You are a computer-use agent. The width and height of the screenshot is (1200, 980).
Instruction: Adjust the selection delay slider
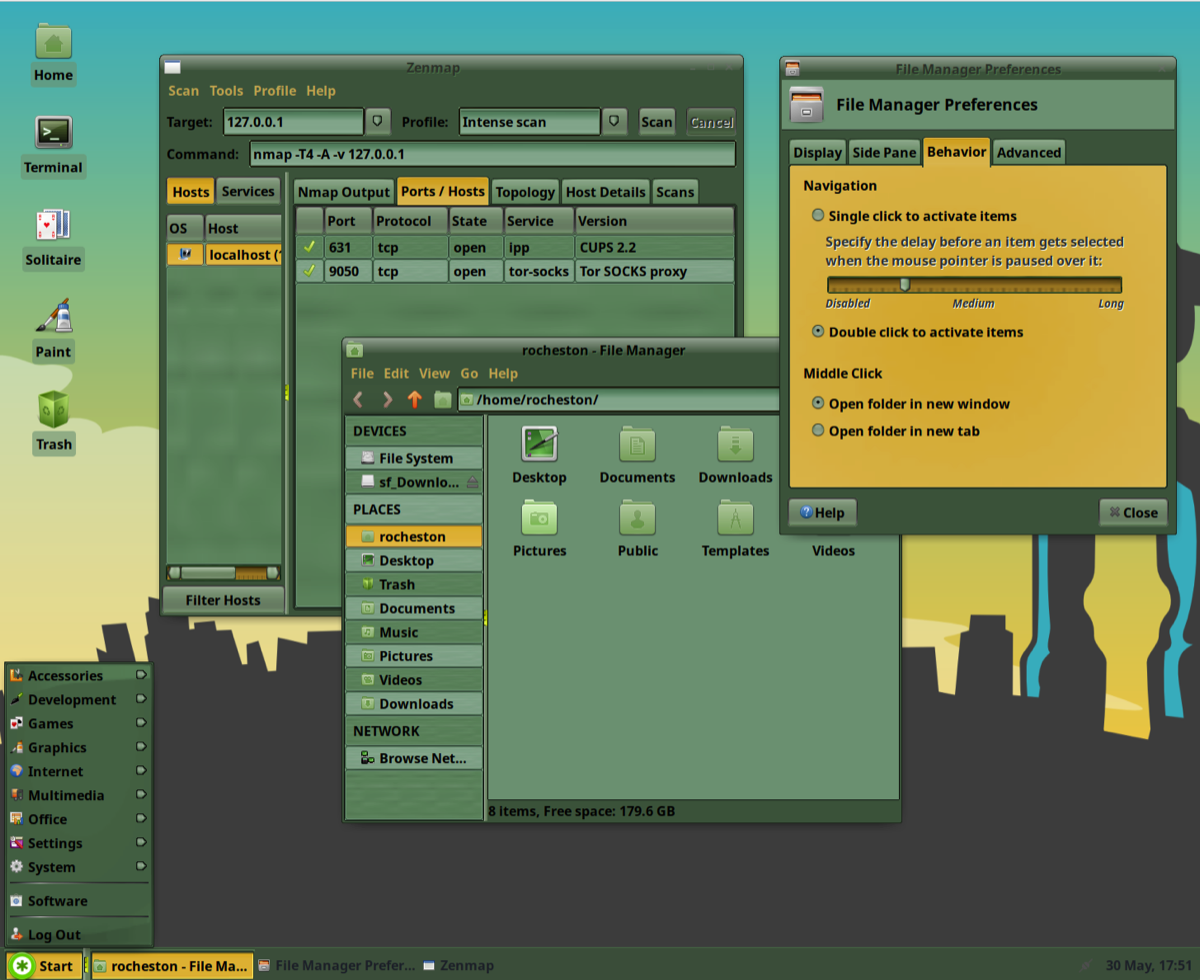(x=904, y=285)
